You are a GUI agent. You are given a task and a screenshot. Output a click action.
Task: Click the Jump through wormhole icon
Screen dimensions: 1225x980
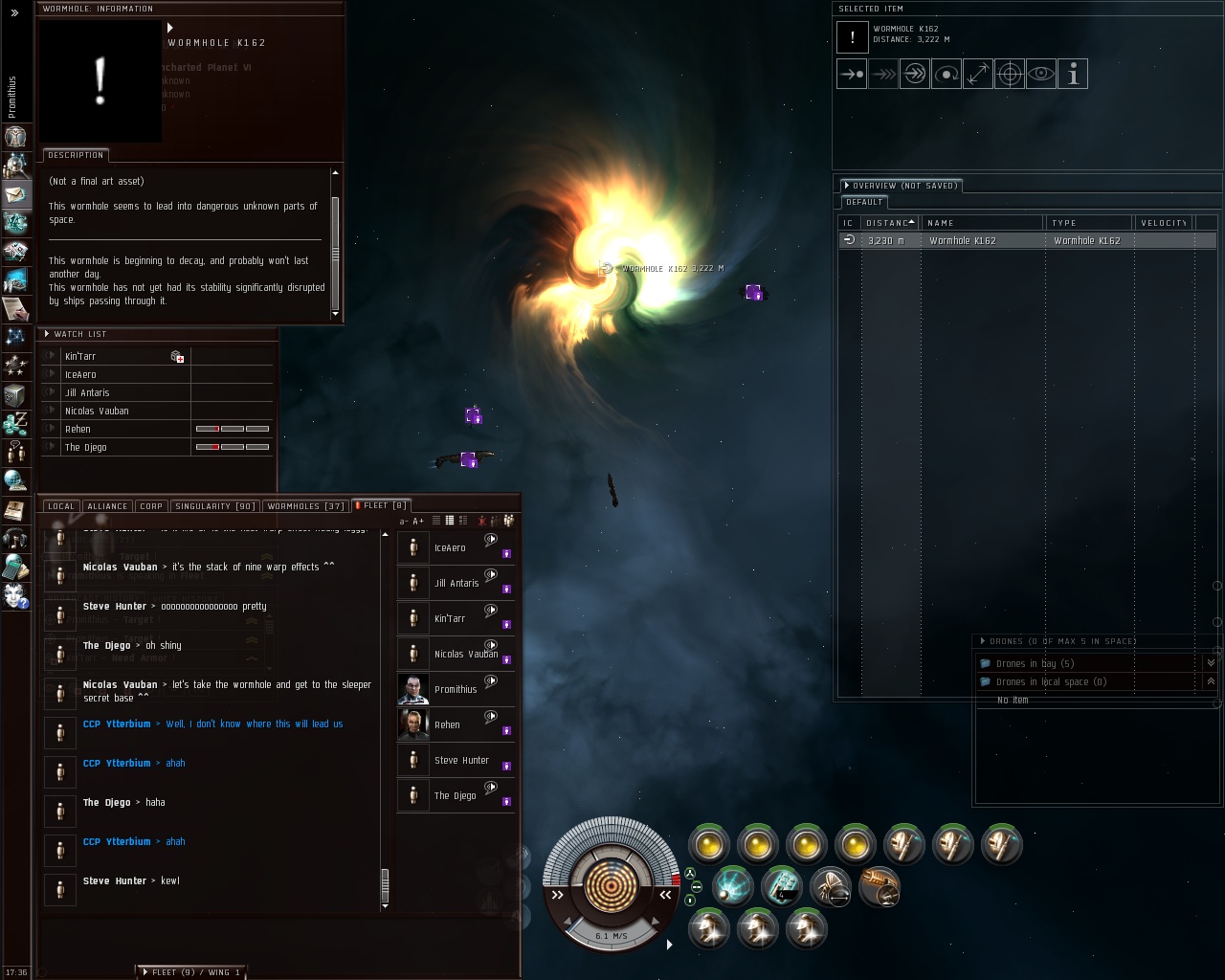click(915, 74)
